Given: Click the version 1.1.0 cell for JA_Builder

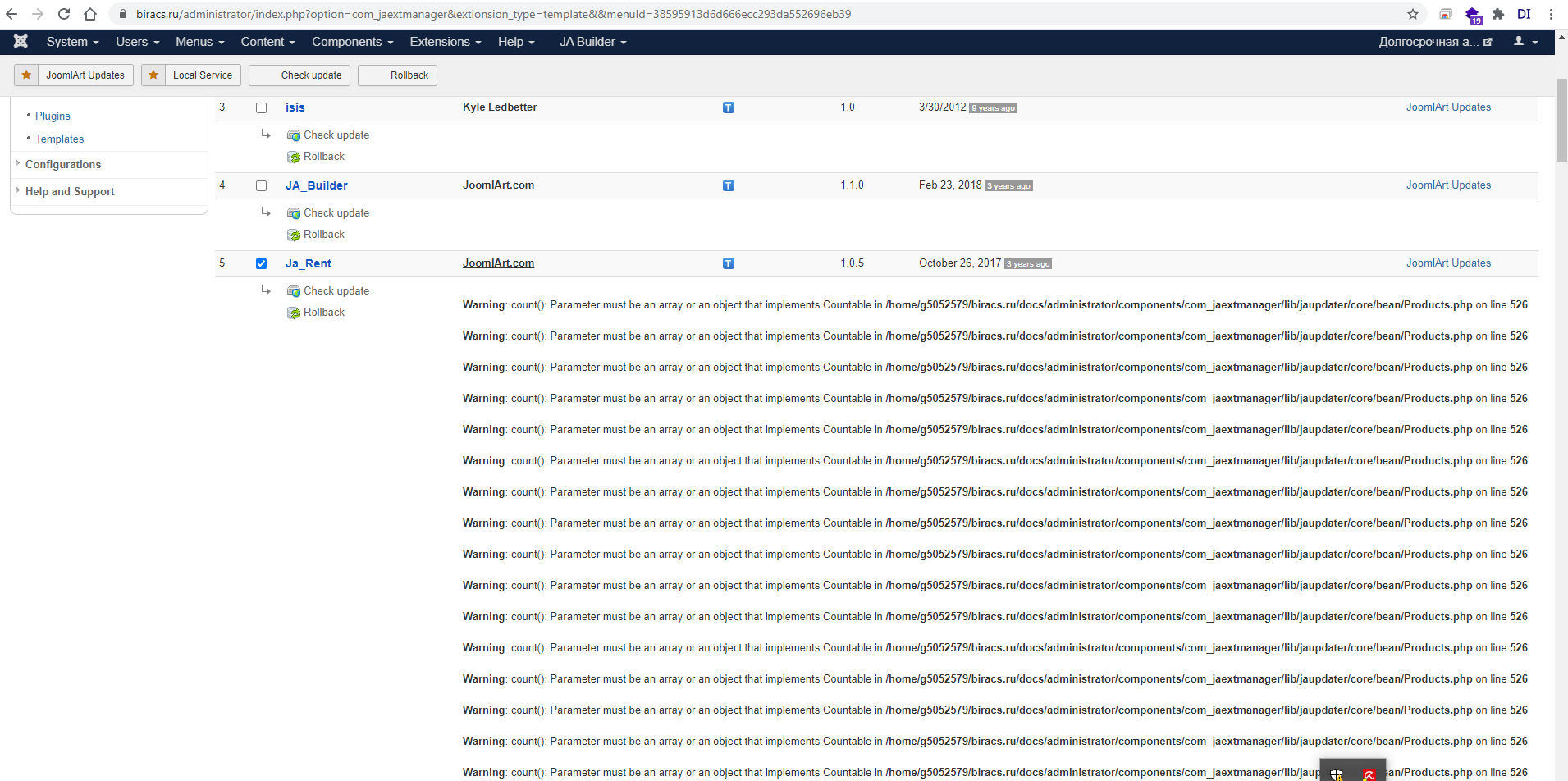Looking at the screenshot, I should [852, 185].
